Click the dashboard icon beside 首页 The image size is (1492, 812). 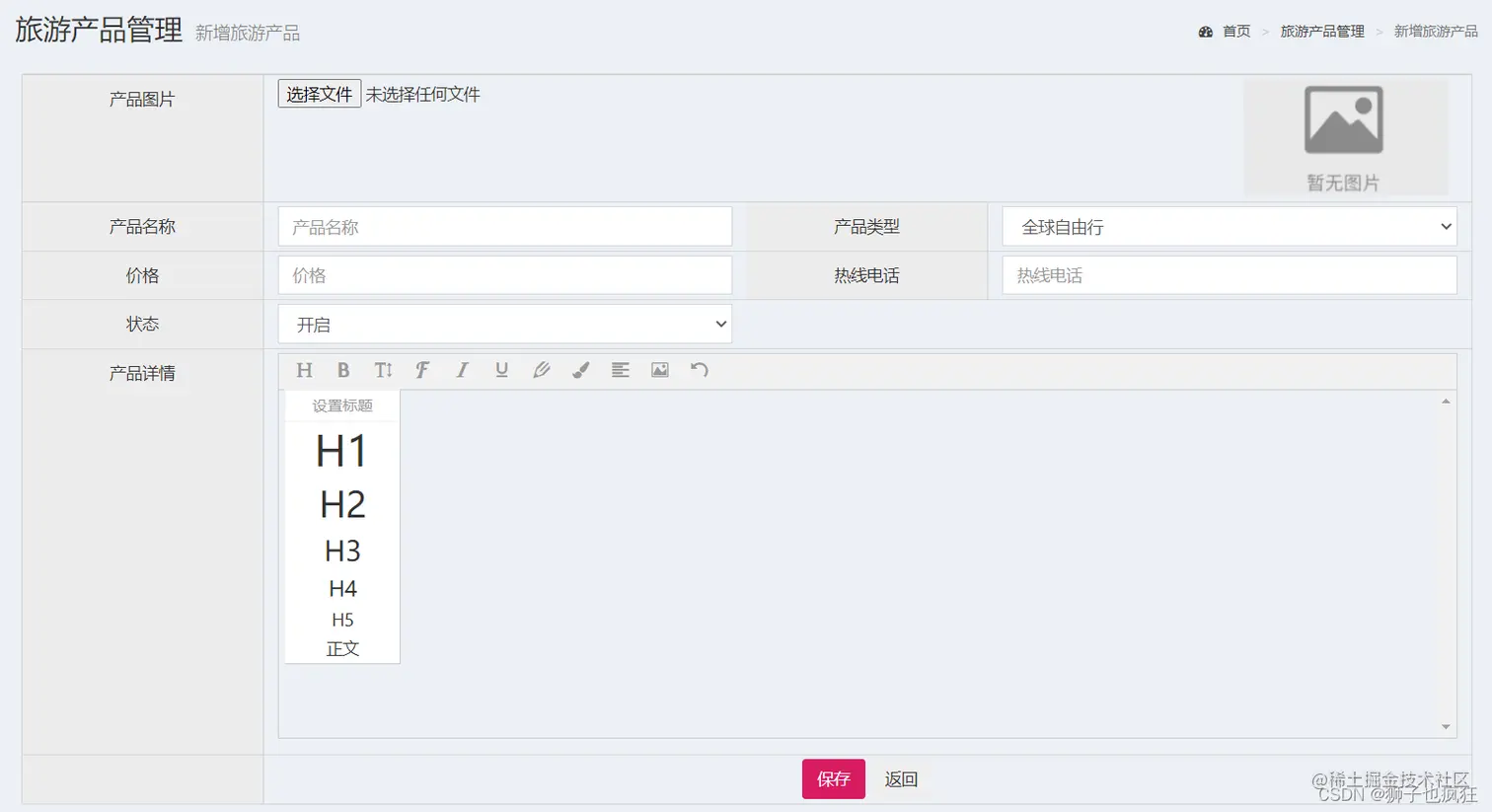point(1205,32)
